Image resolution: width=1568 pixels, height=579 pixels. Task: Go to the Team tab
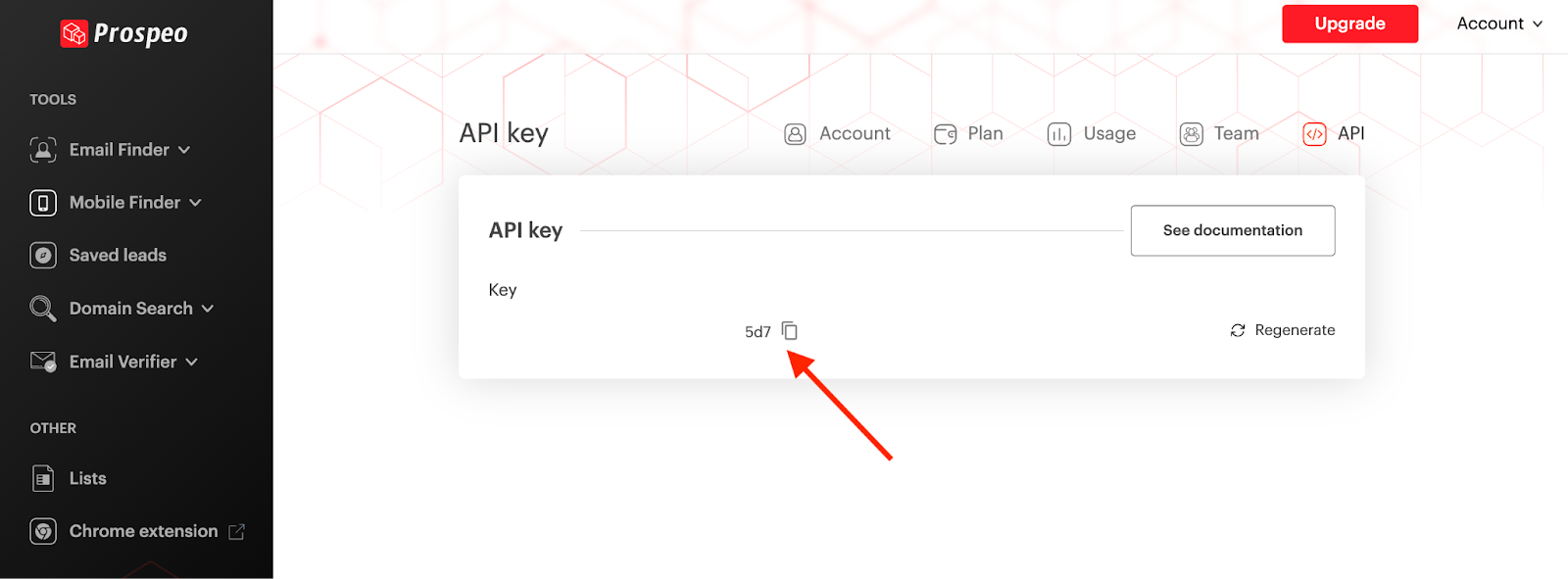(1220, 134)
